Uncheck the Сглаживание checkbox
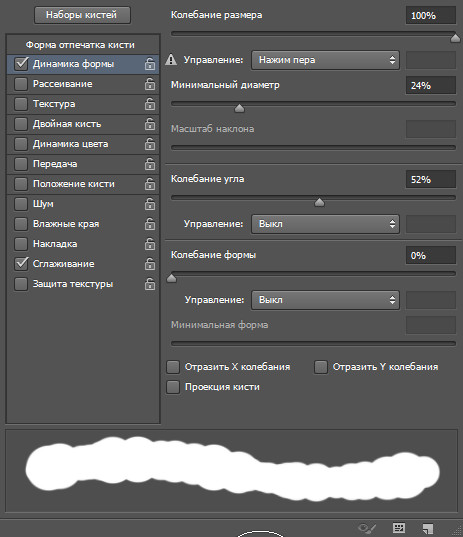This screenshot has height=537, width=463. tap(21, 264)
